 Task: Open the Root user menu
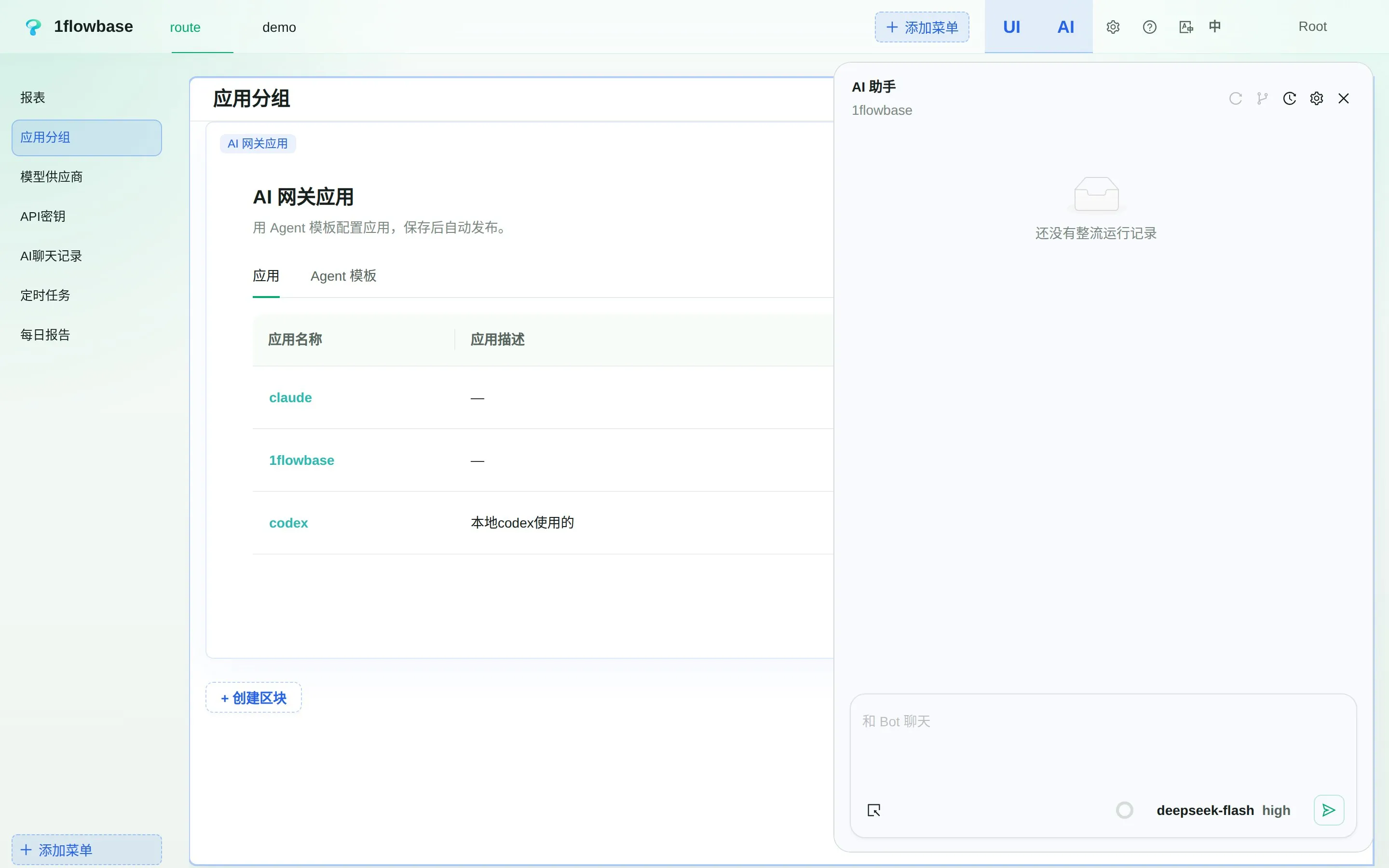point(1312,27)
